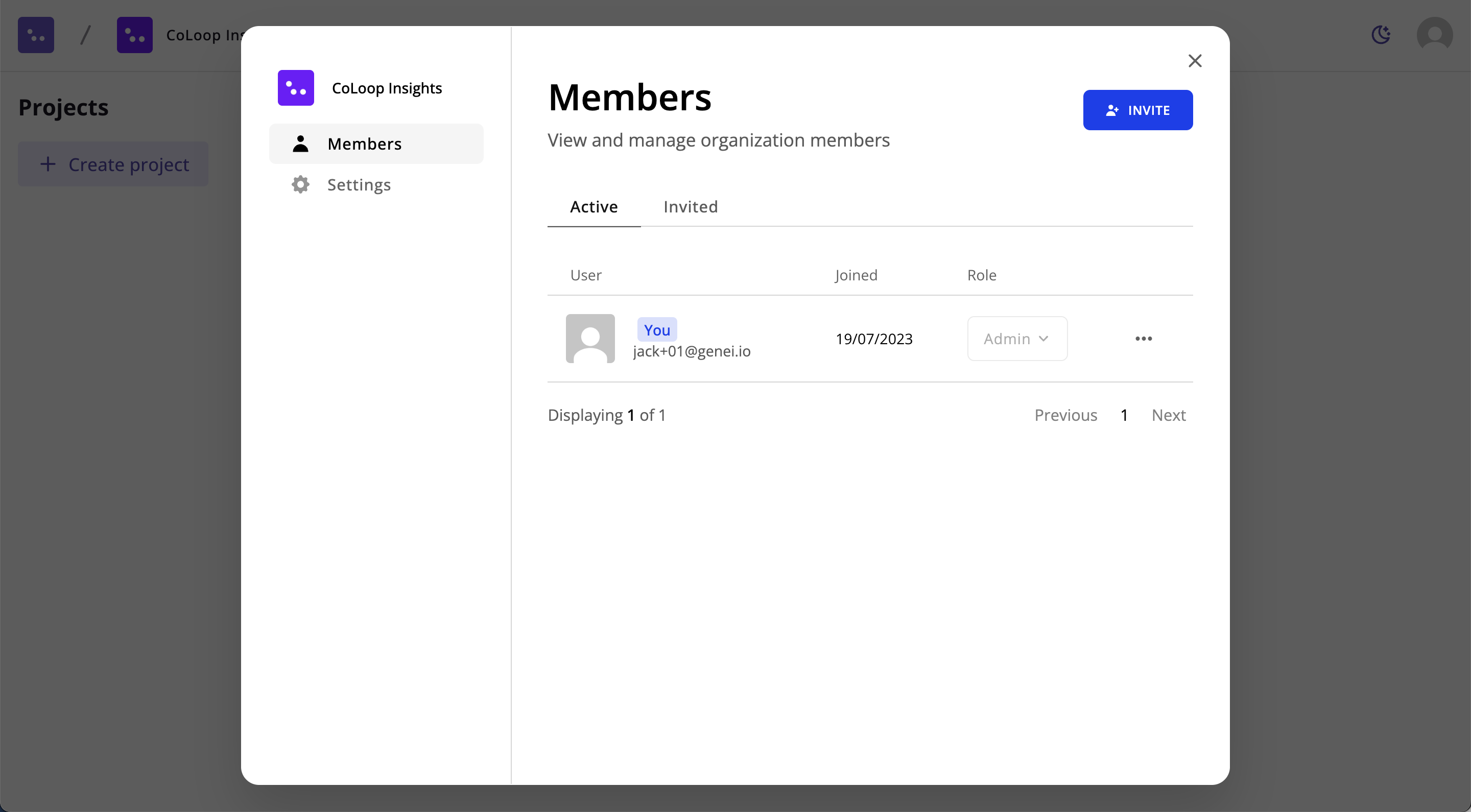Click the Role column header
Image resolution: width=1471 pixels, height=812 pixels.
click(x=982, y=275)
